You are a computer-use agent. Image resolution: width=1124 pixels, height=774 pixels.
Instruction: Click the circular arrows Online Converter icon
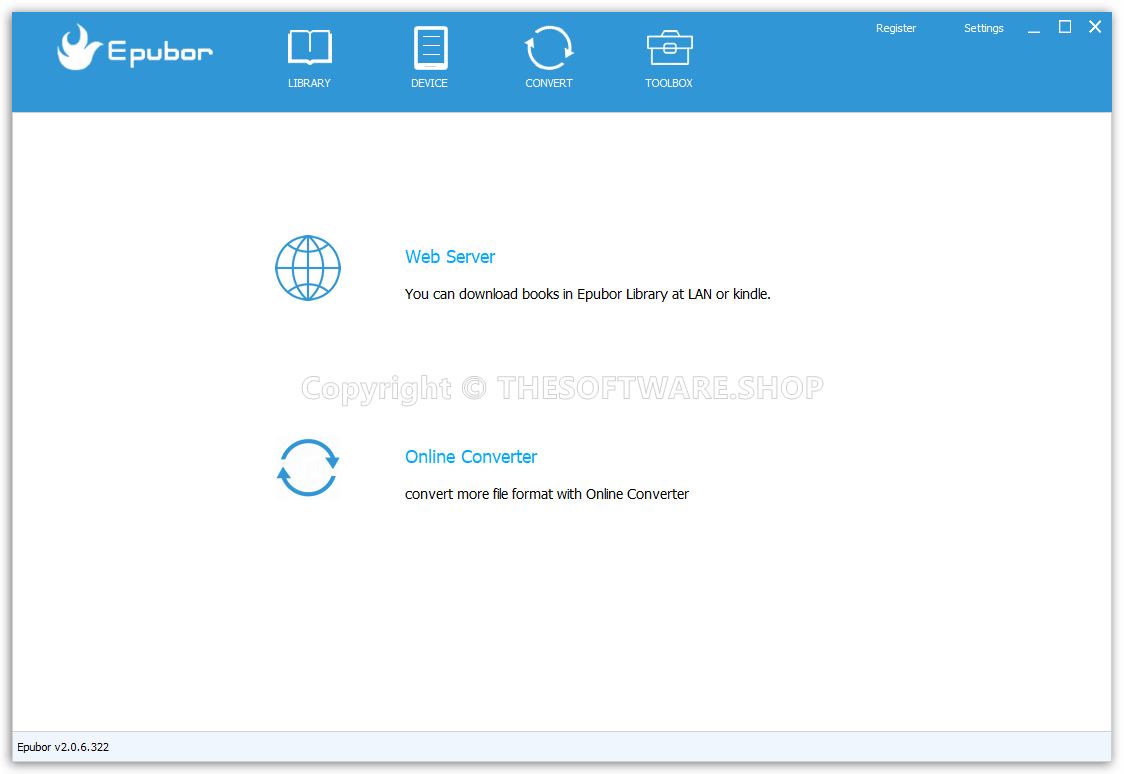point(308,468)
